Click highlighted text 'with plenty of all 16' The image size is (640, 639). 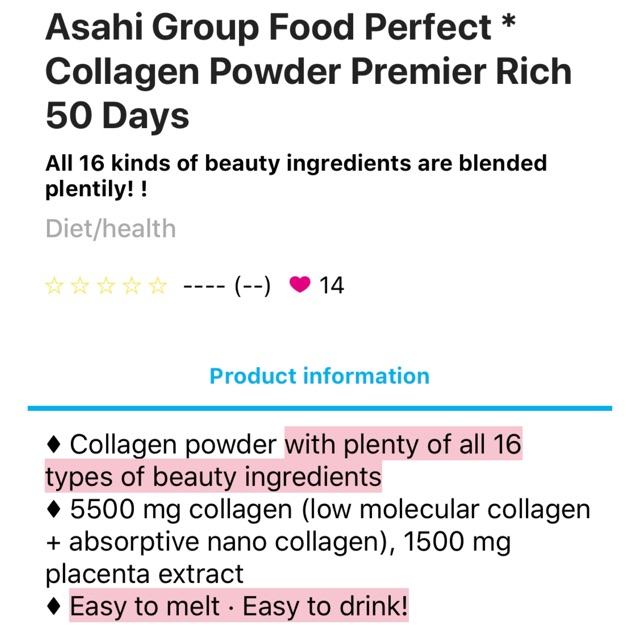[403, 444]
